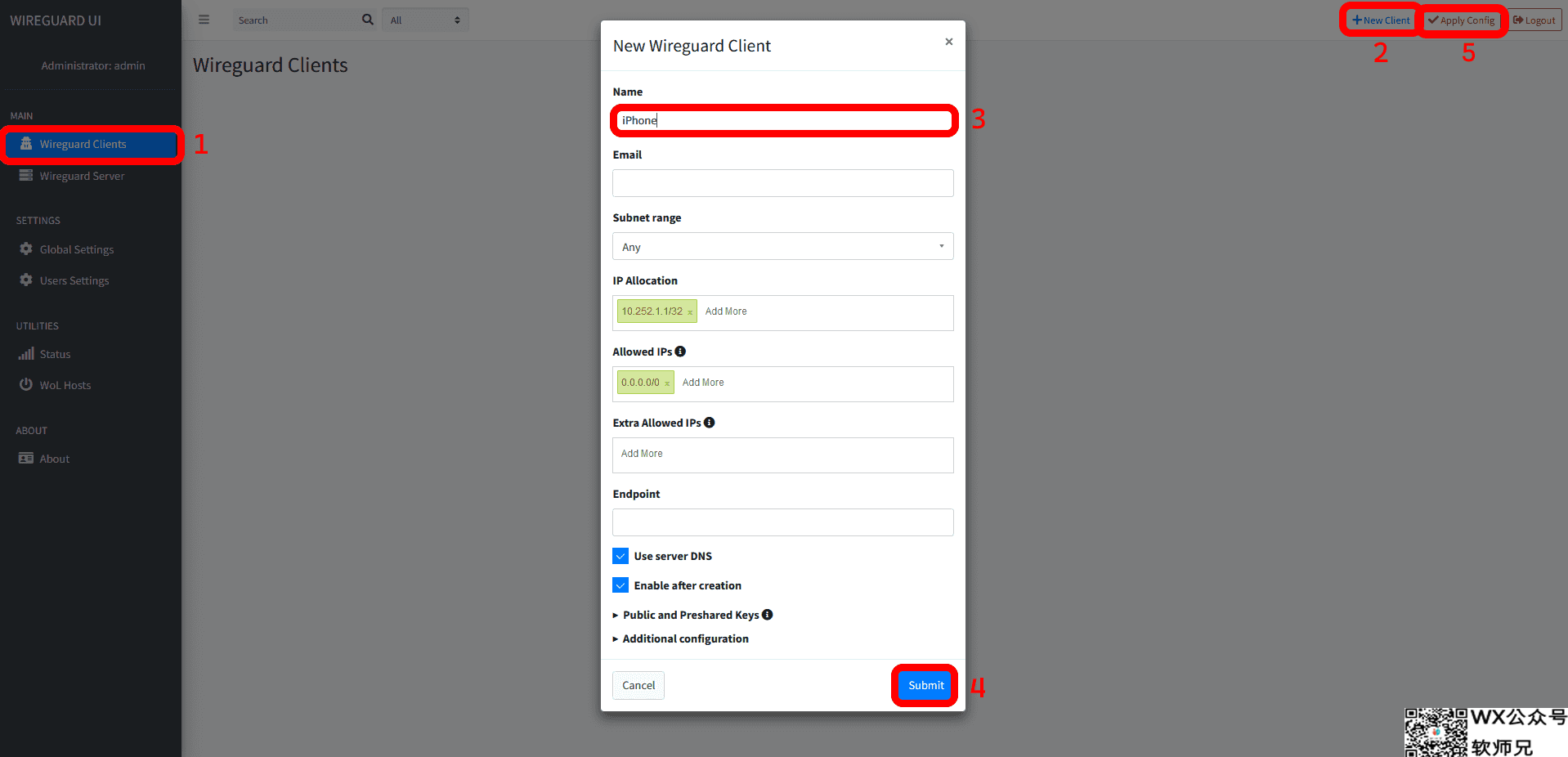The width and height of the screenshot is (1568, 757).
Task: Click the New Client button
Action: (x=1381, y=20)
